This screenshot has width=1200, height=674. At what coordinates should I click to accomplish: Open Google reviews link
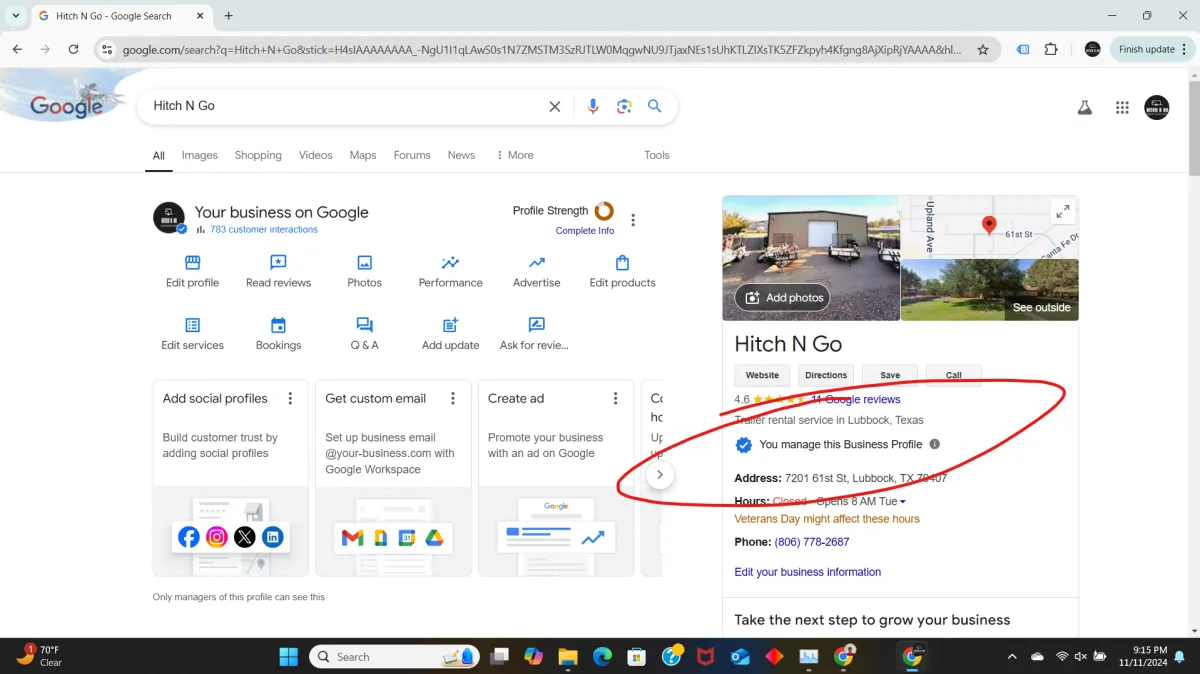click(x=856, y=399)
